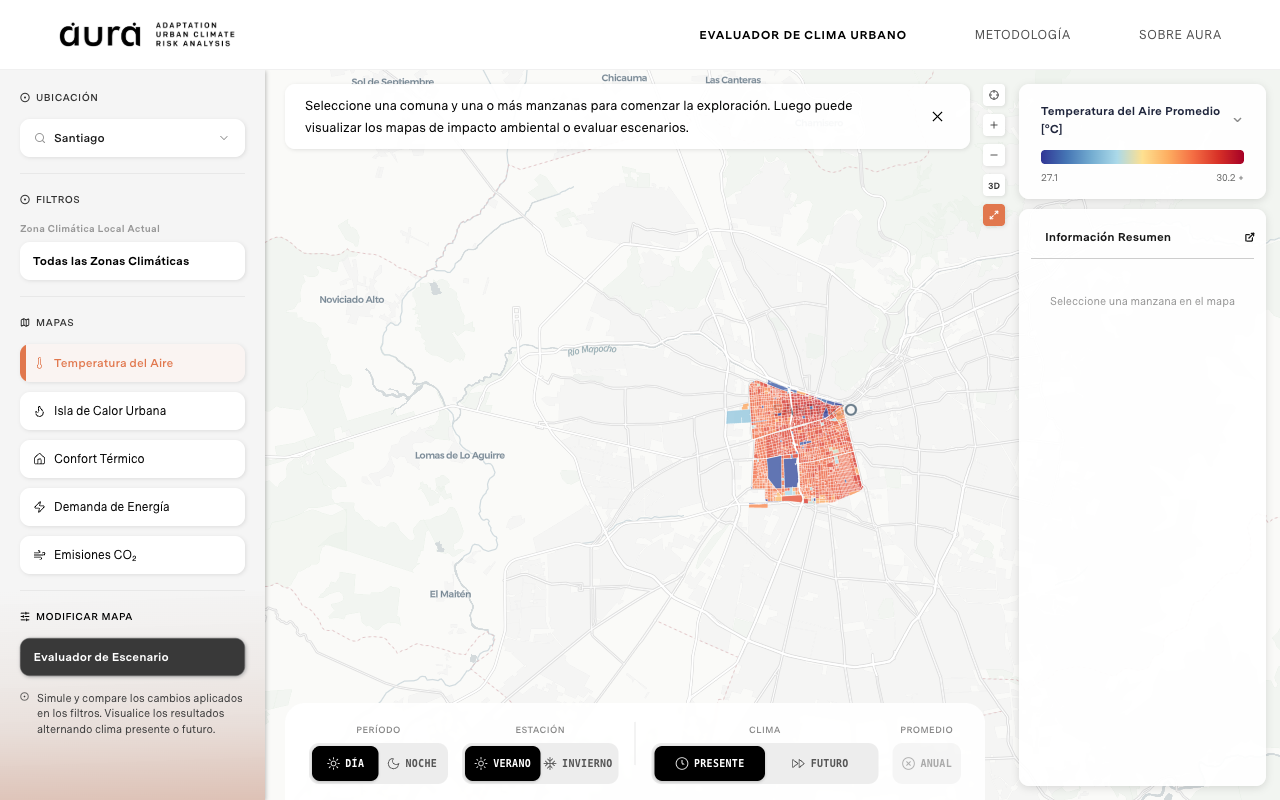This screenshot has height=800, width=1280.
Task: Click the locate/recenter map icon
Action: coord(994,95)
